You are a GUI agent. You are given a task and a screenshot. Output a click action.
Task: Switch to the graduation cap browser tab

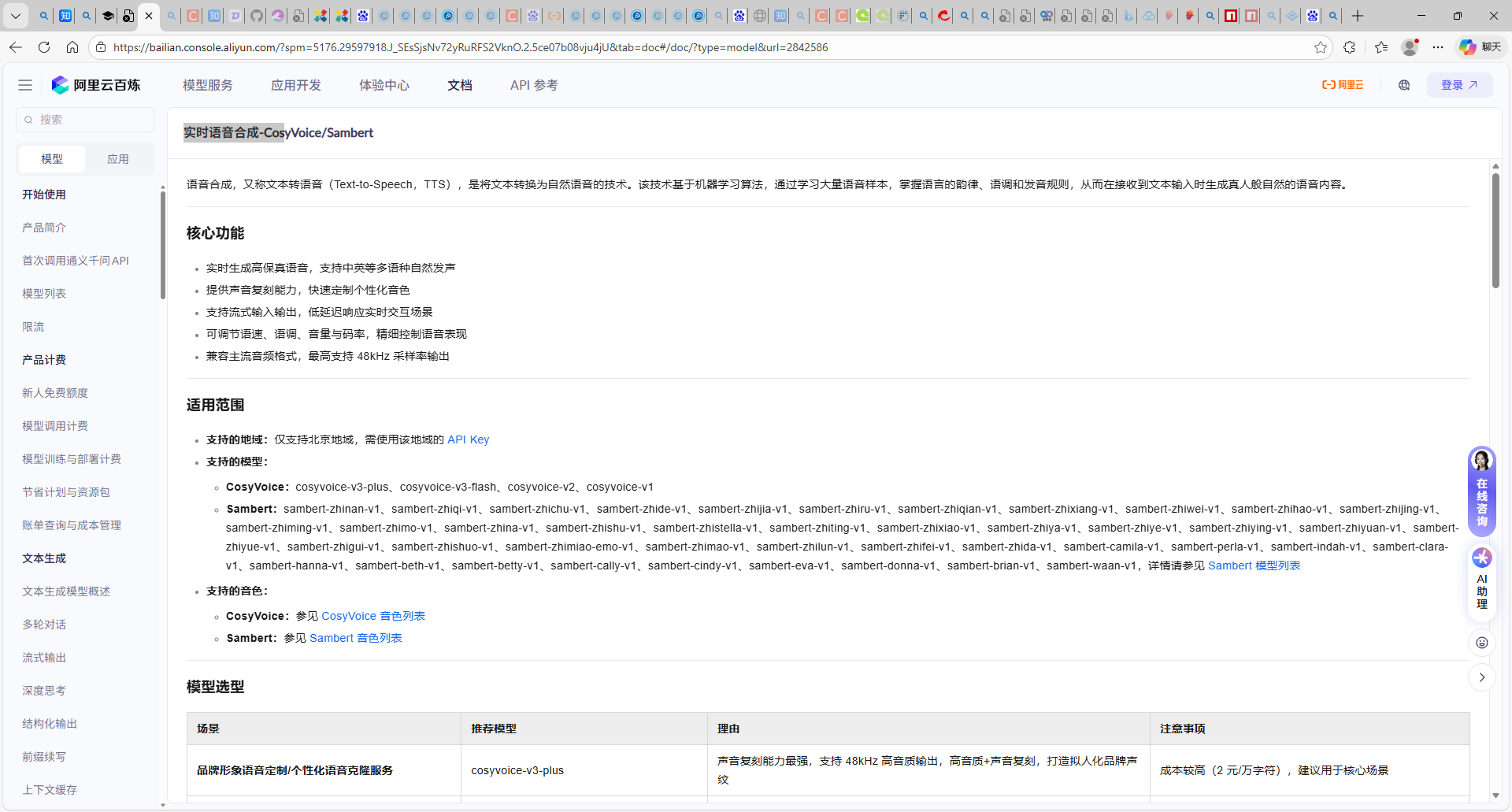pos(108,16)
